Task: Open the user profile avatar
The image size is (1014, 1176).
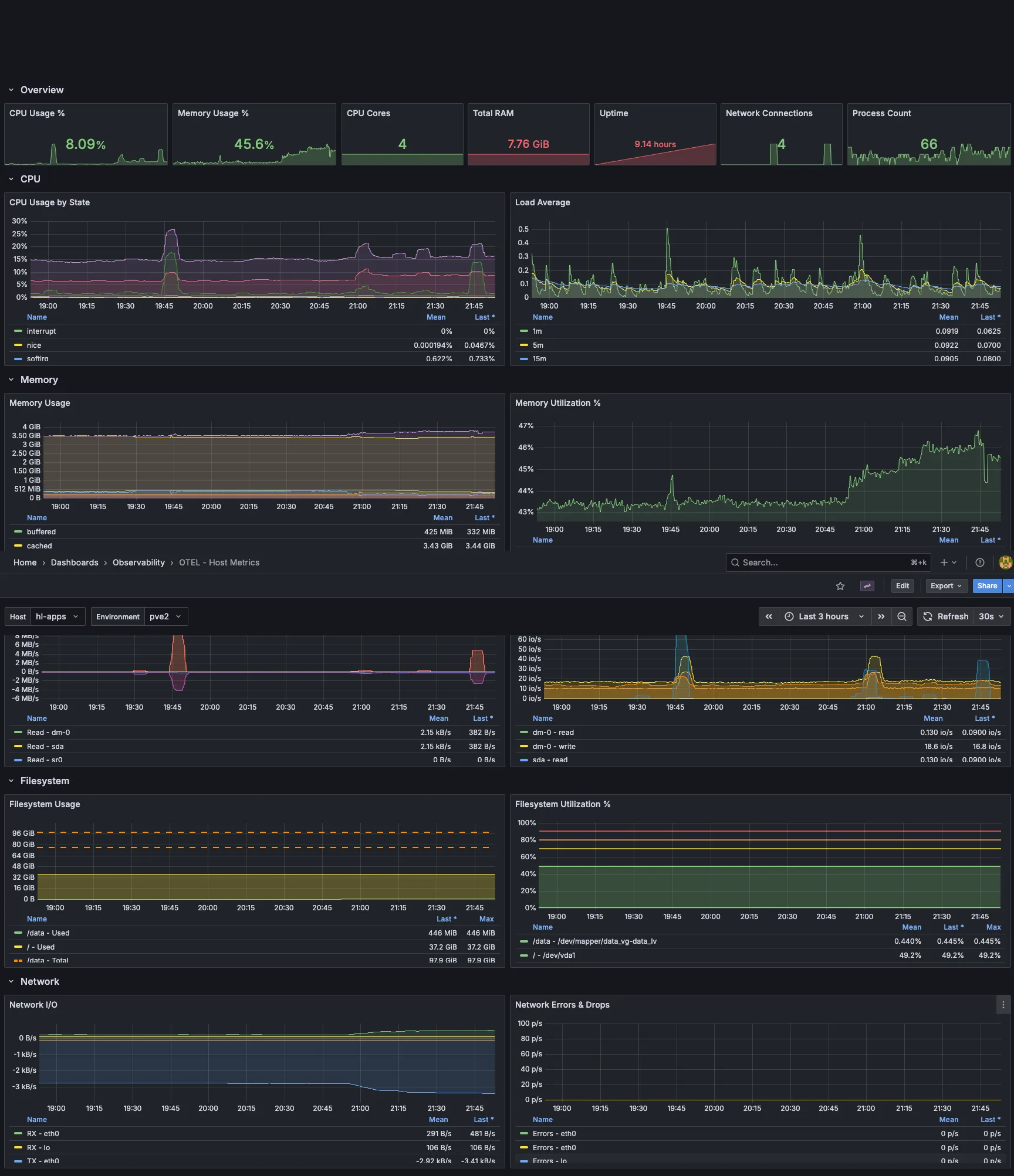Action: coord(1005,562)
